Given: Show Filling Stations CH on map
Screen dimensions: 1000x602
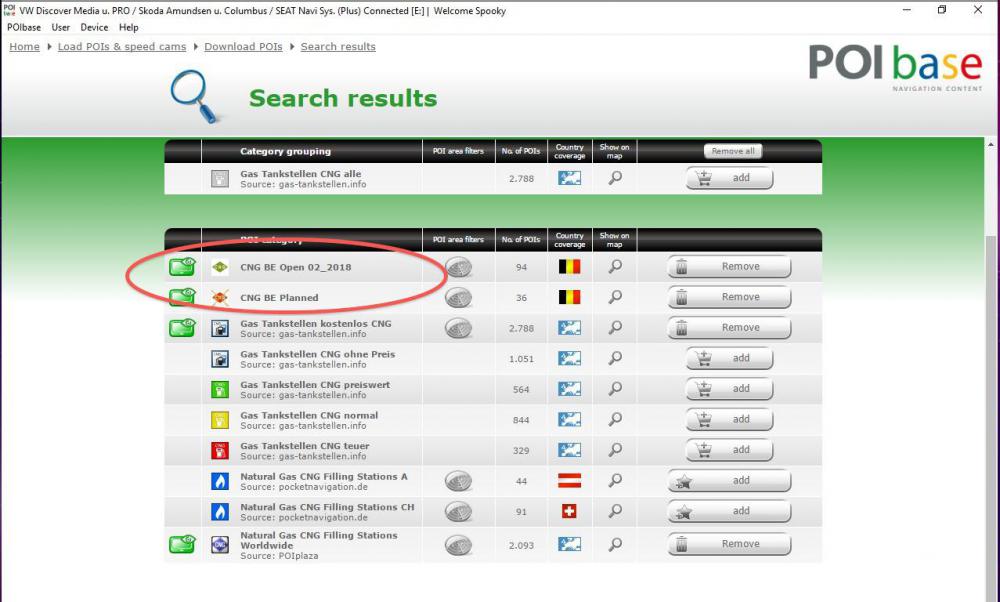Looking at the screenshot, I should [x=615, y=511].
